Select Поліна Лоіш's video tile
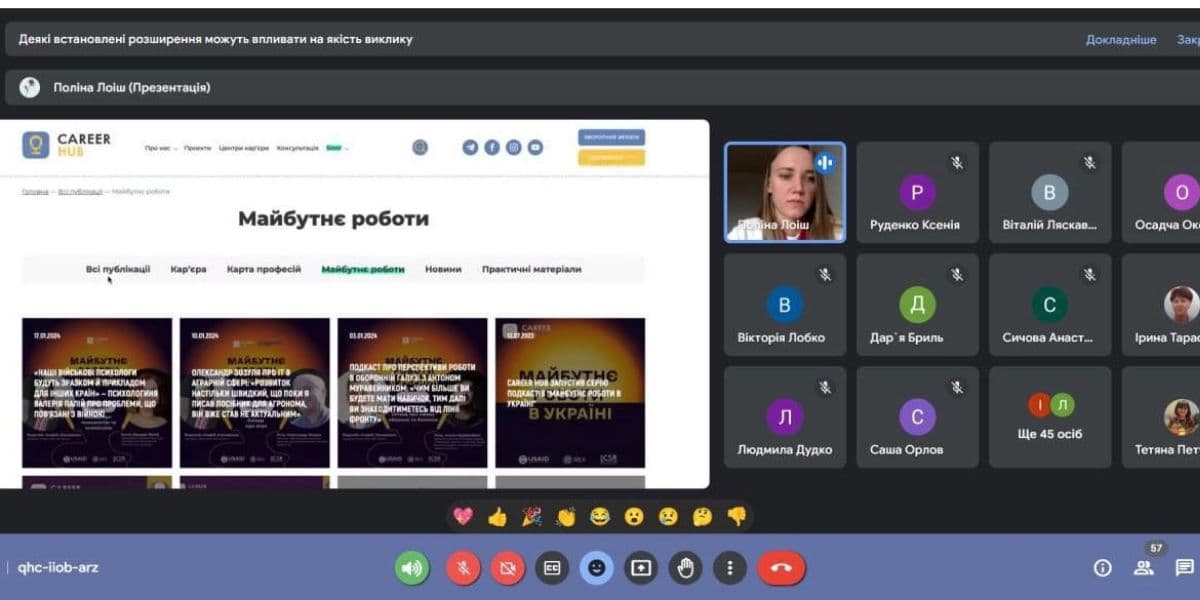The height and width of the screenshot is (600, 1200). (785, 192)
